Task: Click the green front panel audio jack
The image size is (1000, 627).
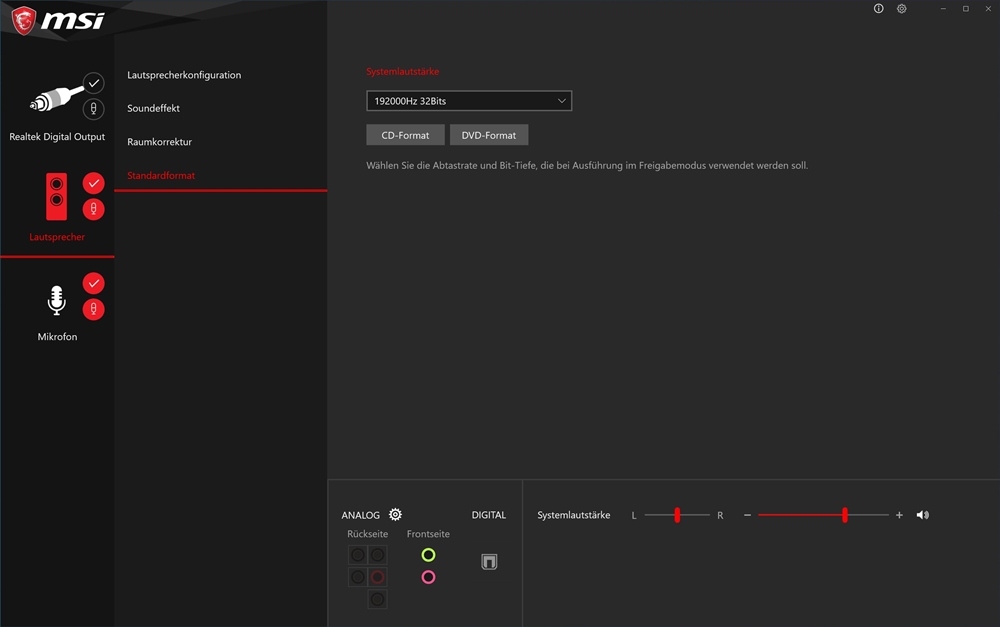Action: point(429,555)
